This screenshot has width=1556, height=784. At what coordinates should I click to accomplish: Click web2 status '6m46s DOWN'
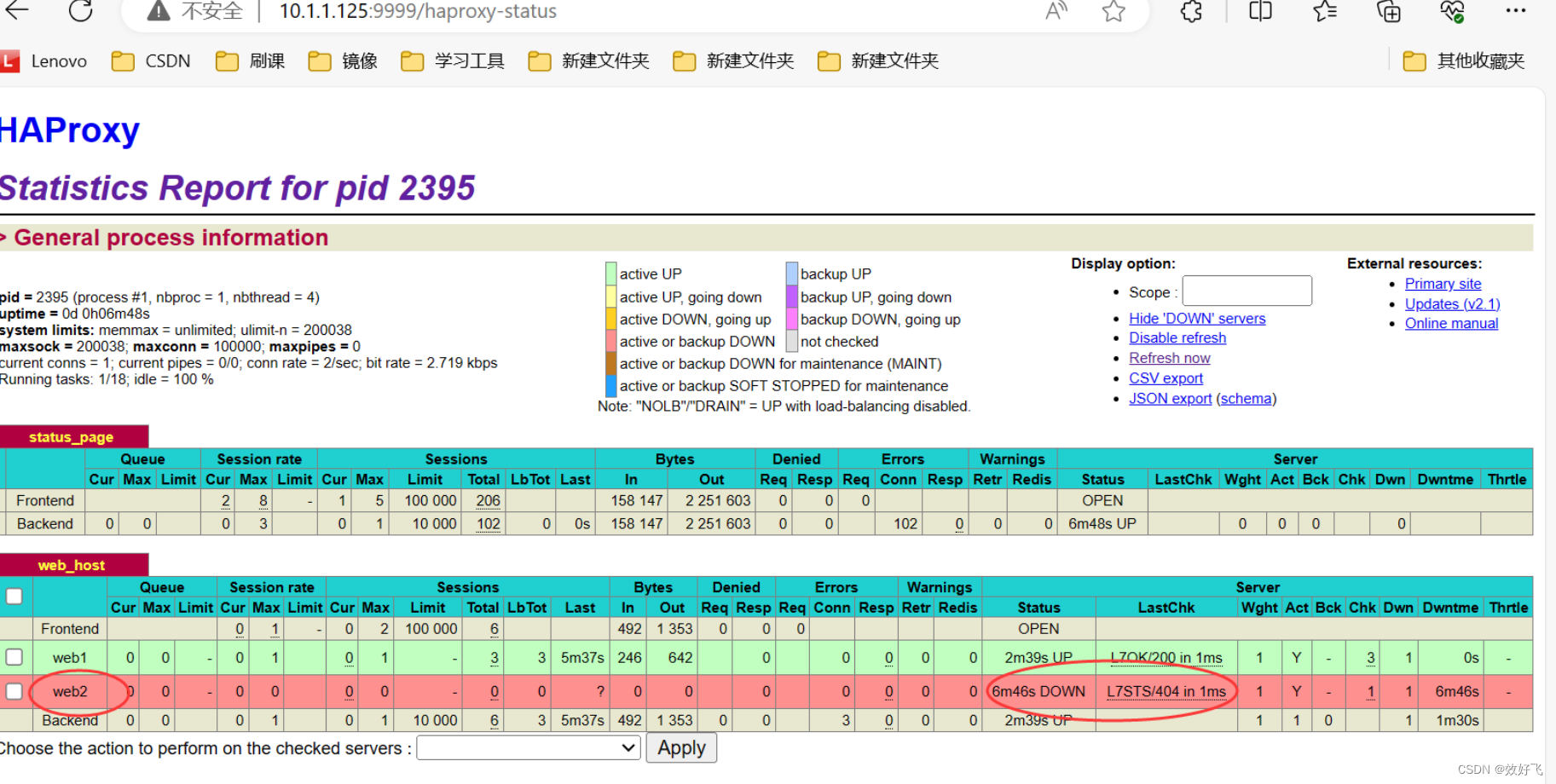pos(1038,692)
